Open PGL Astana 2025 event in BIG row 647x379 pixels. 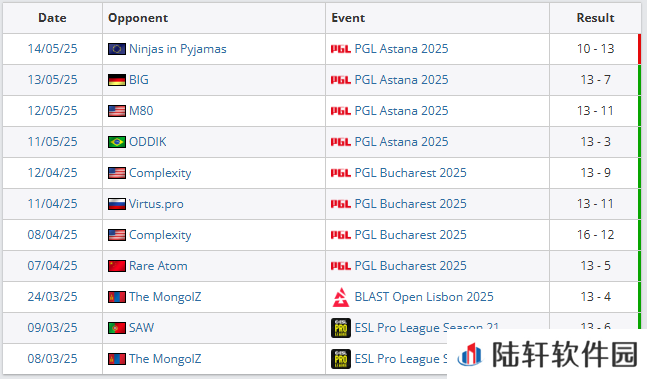[401, 80]
